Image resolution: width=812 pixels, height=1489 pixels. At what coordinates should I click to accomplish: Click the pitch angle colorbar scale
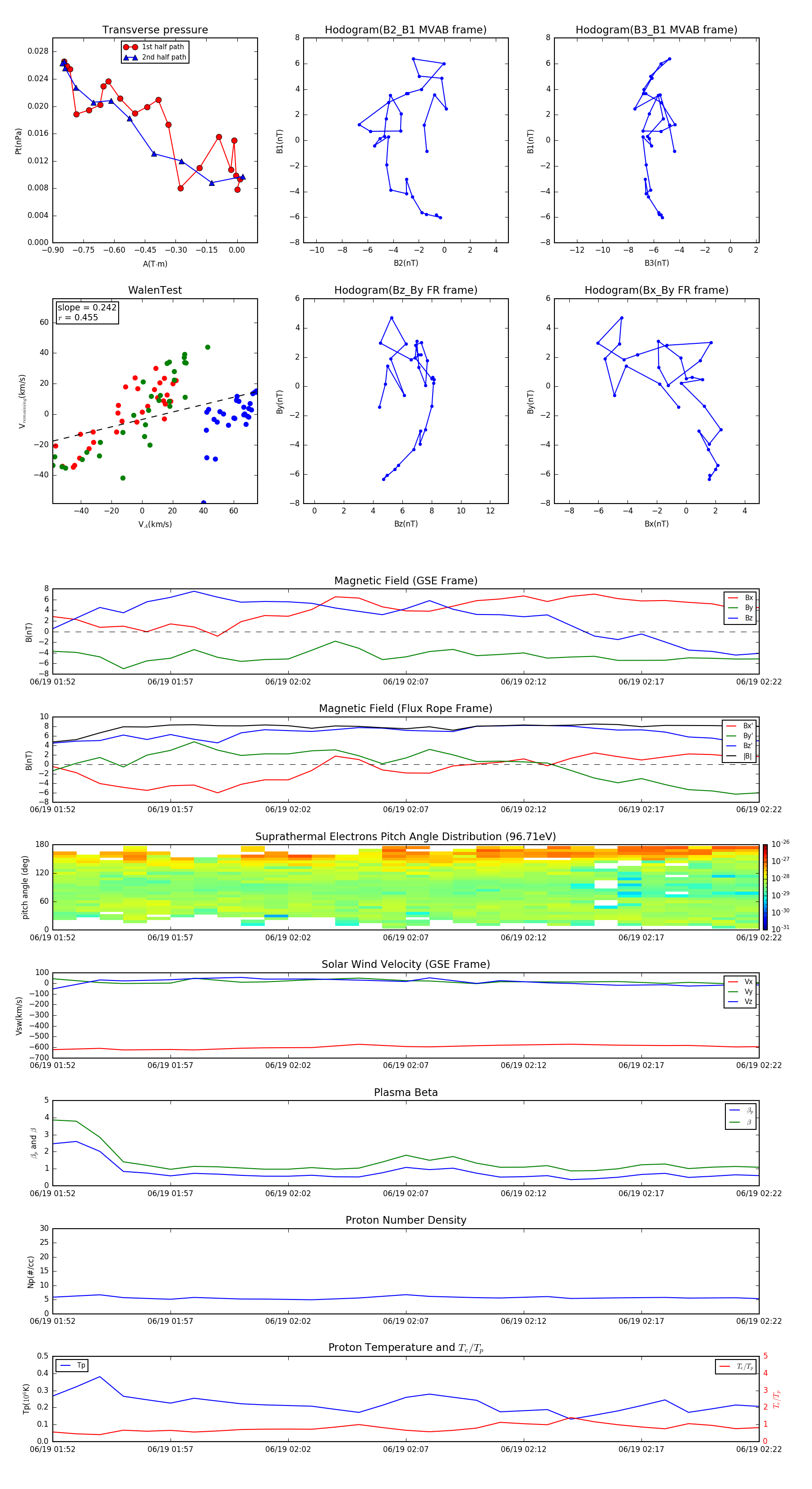click(x=765, y=887)
